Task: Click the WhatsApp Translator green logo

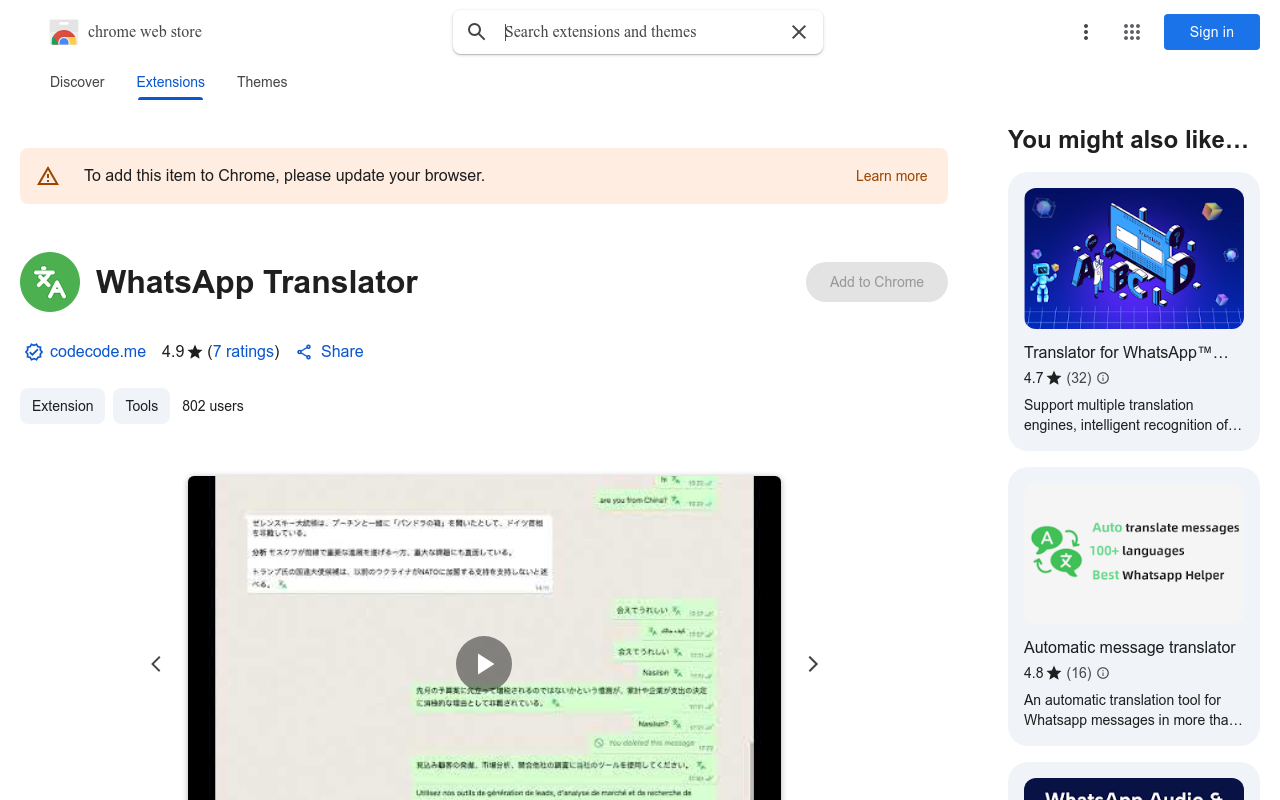Action: [50, 282]
